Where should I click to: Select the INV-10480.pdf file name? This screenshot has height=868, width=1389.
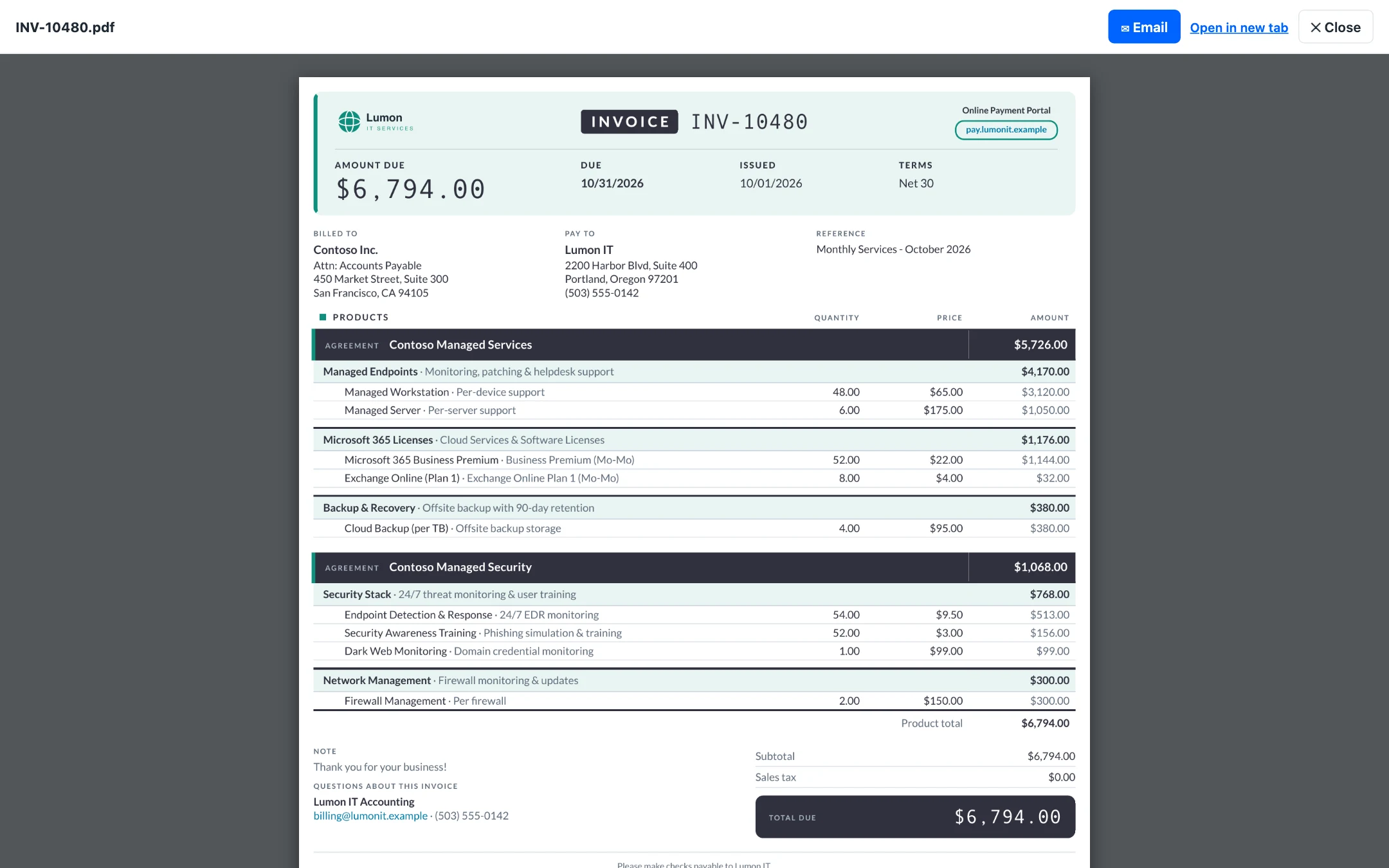(65, 27)
